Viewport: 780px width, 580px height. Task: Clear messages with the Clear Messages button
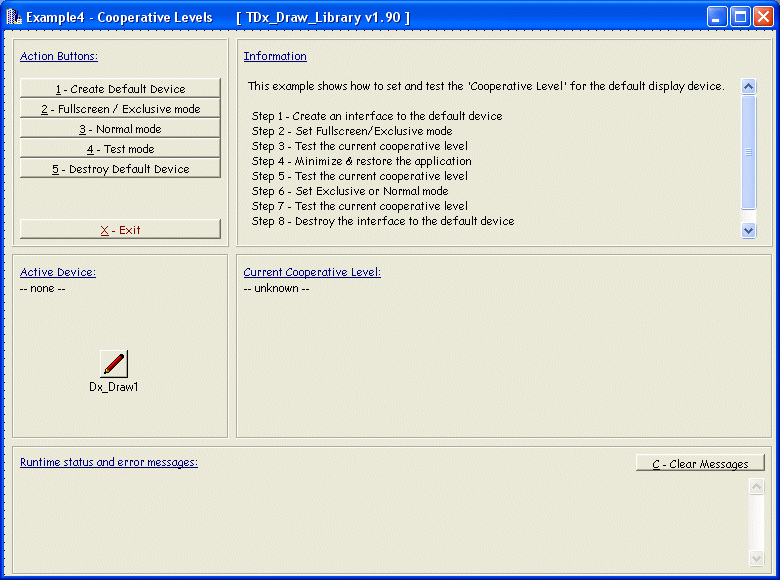pyautogui.click(x=700, y=464)
